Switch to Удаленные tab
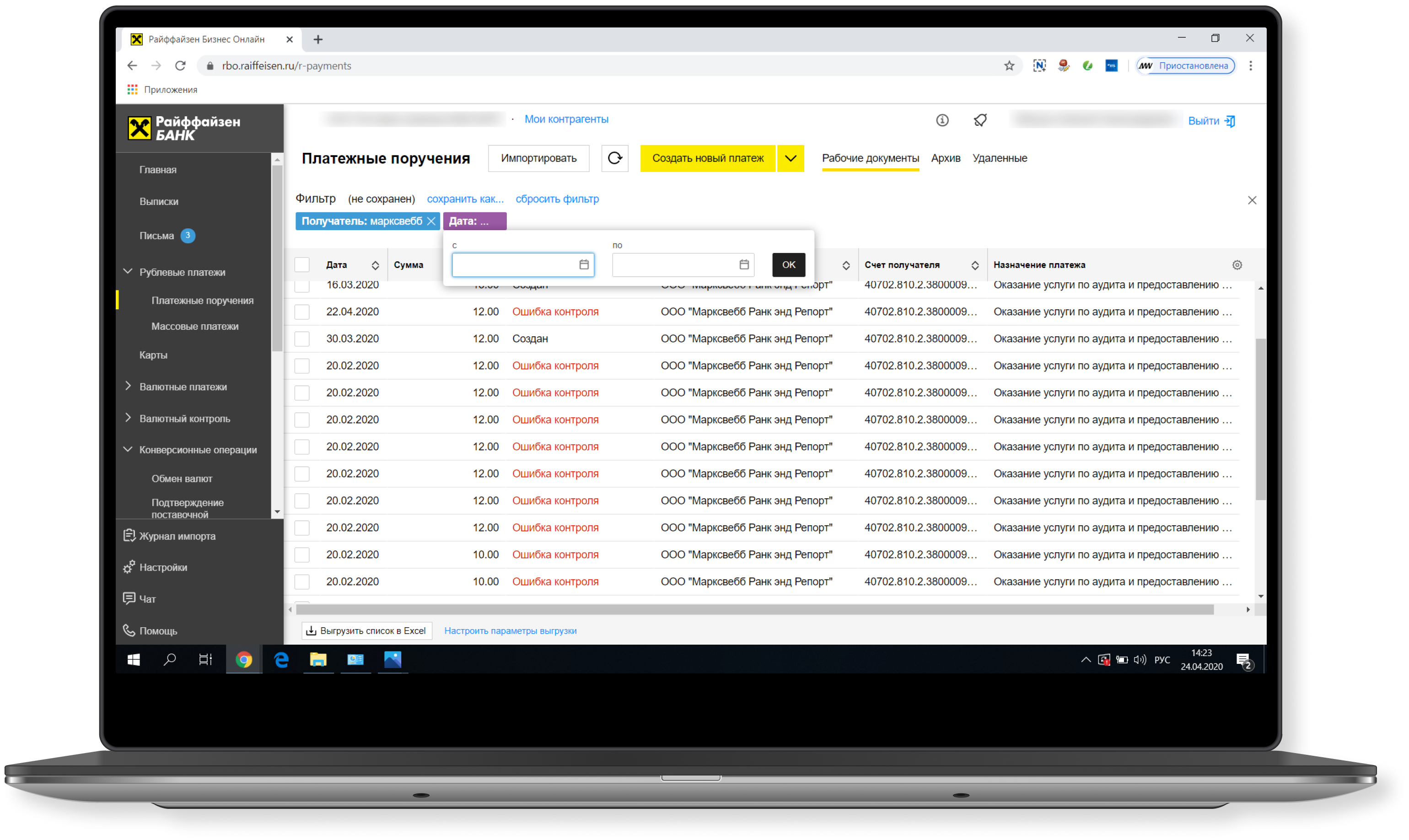 (999, 158)
